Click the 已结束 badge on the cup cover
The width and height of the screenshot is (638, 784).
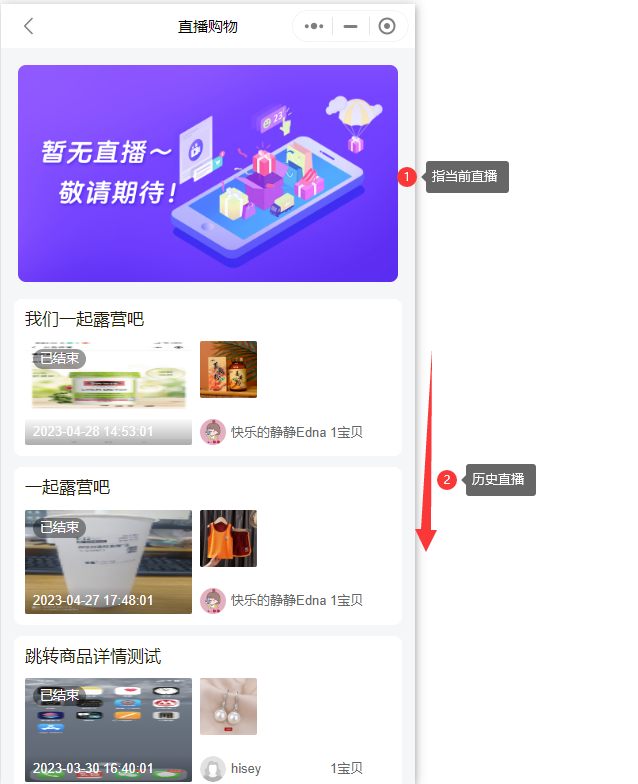[60, 528]
